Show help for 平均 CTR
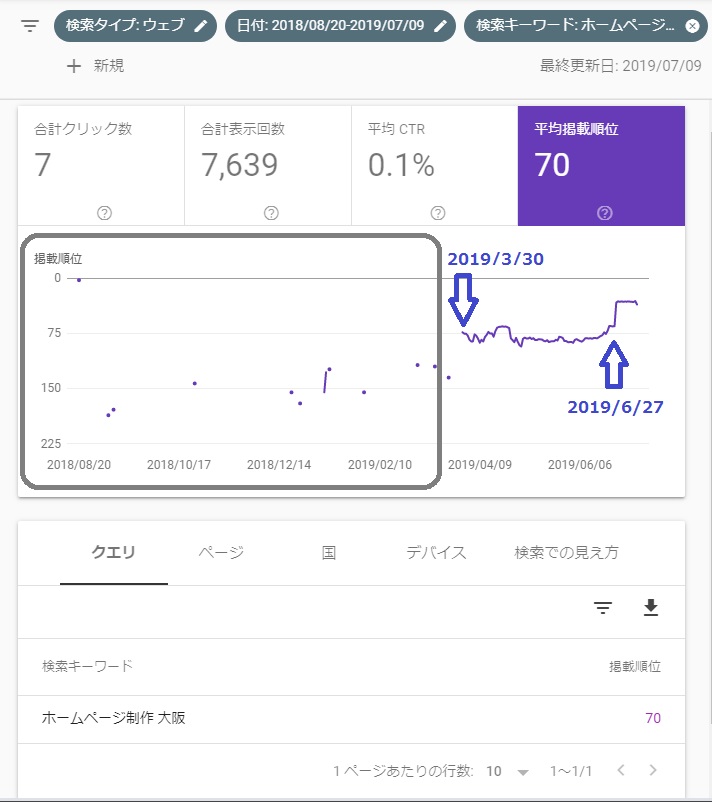The width and height of the screenshot is (712, 802). [x=437, y=212]
